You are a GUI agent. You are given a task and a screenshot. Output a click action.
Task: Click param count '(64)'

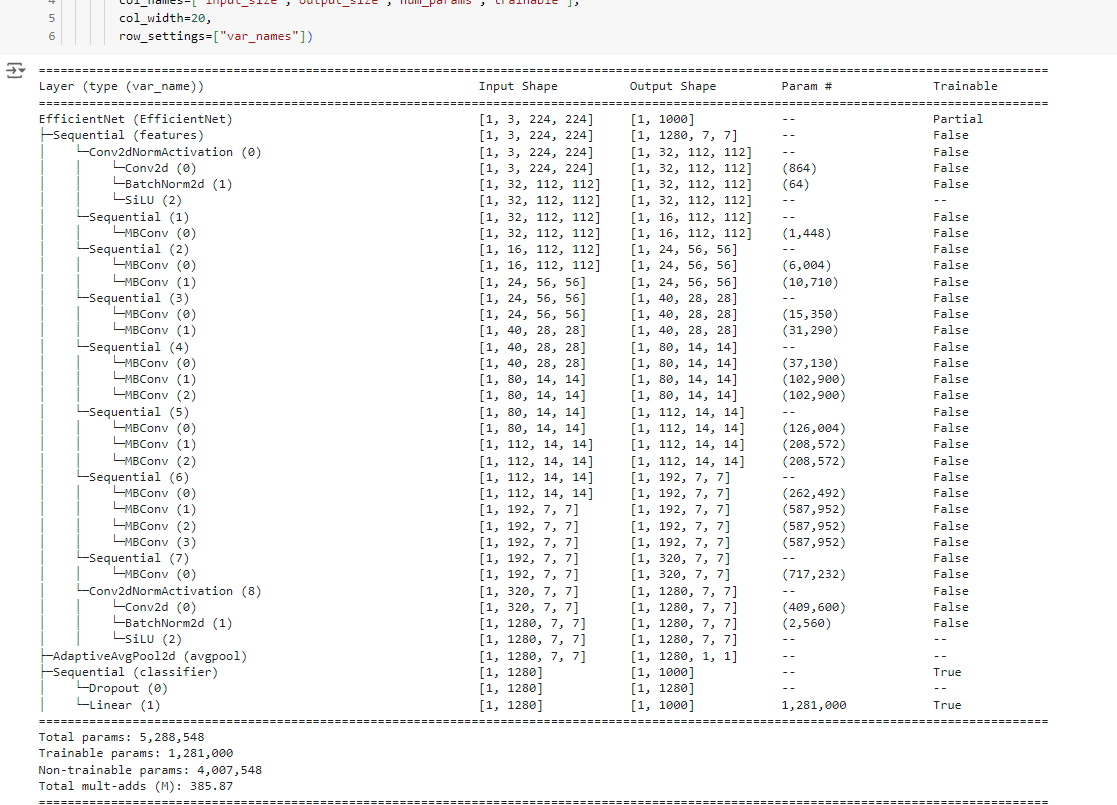pos(796,184)
